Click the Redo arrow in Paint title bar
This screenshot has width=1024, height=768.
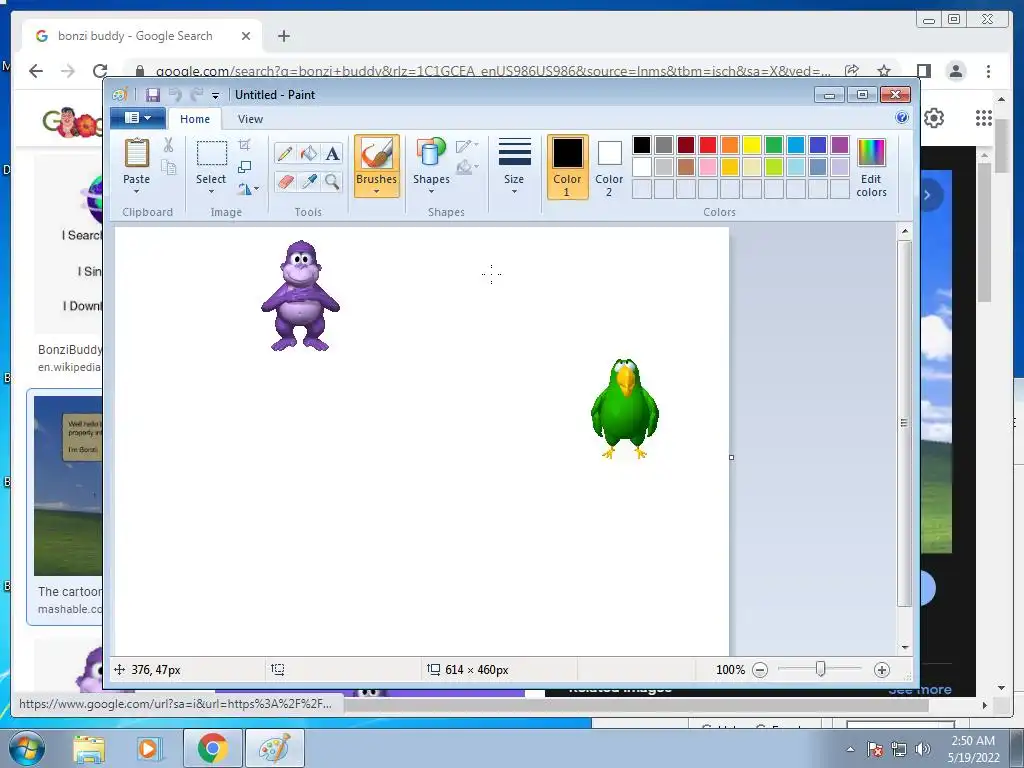[197, 95]
